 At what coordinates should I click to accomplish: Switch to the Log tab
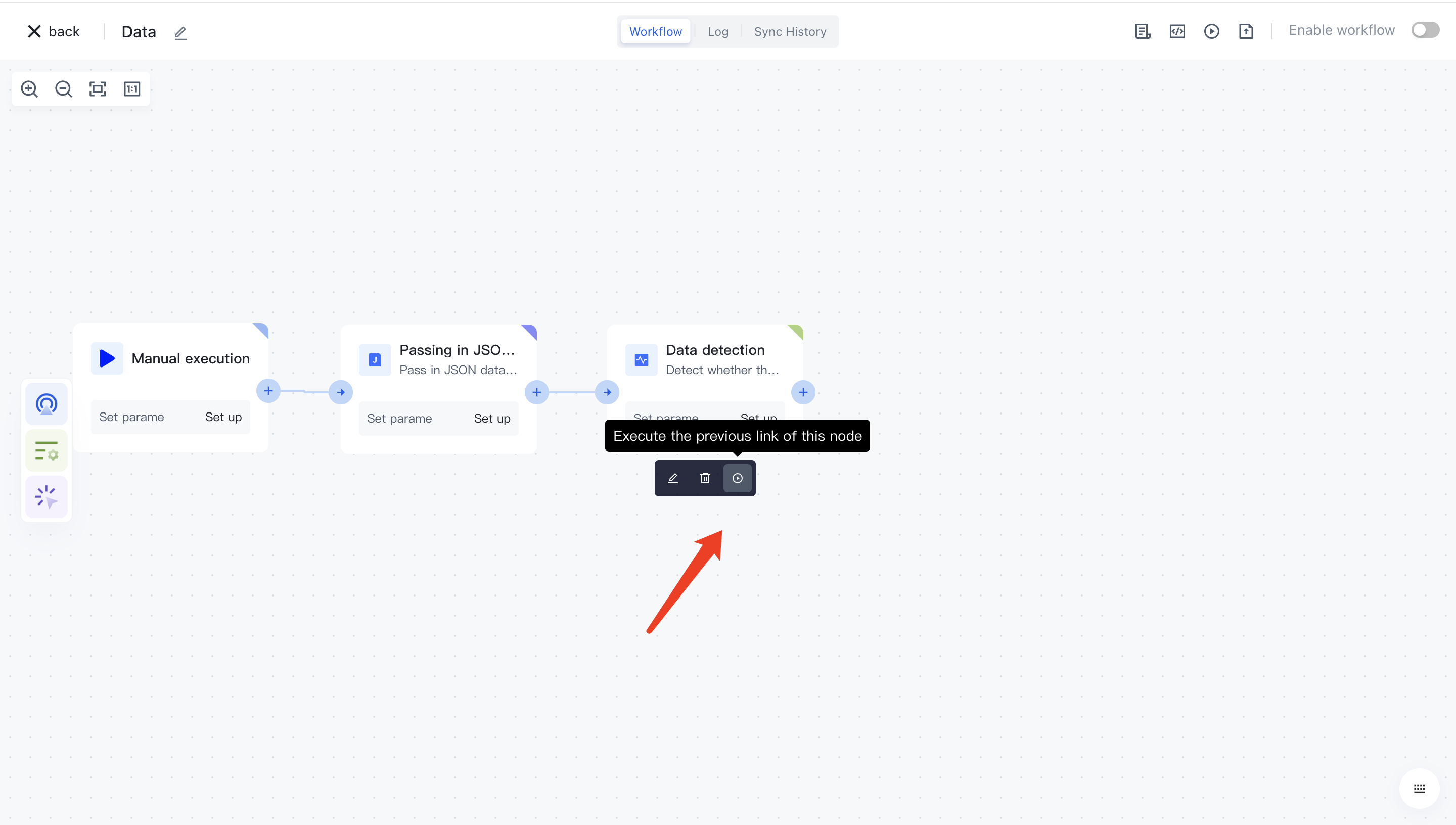[717, 32]
